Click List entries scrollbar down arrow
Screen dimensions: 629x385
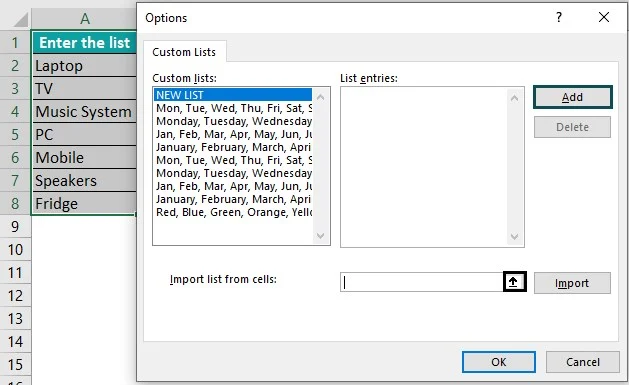515,237
